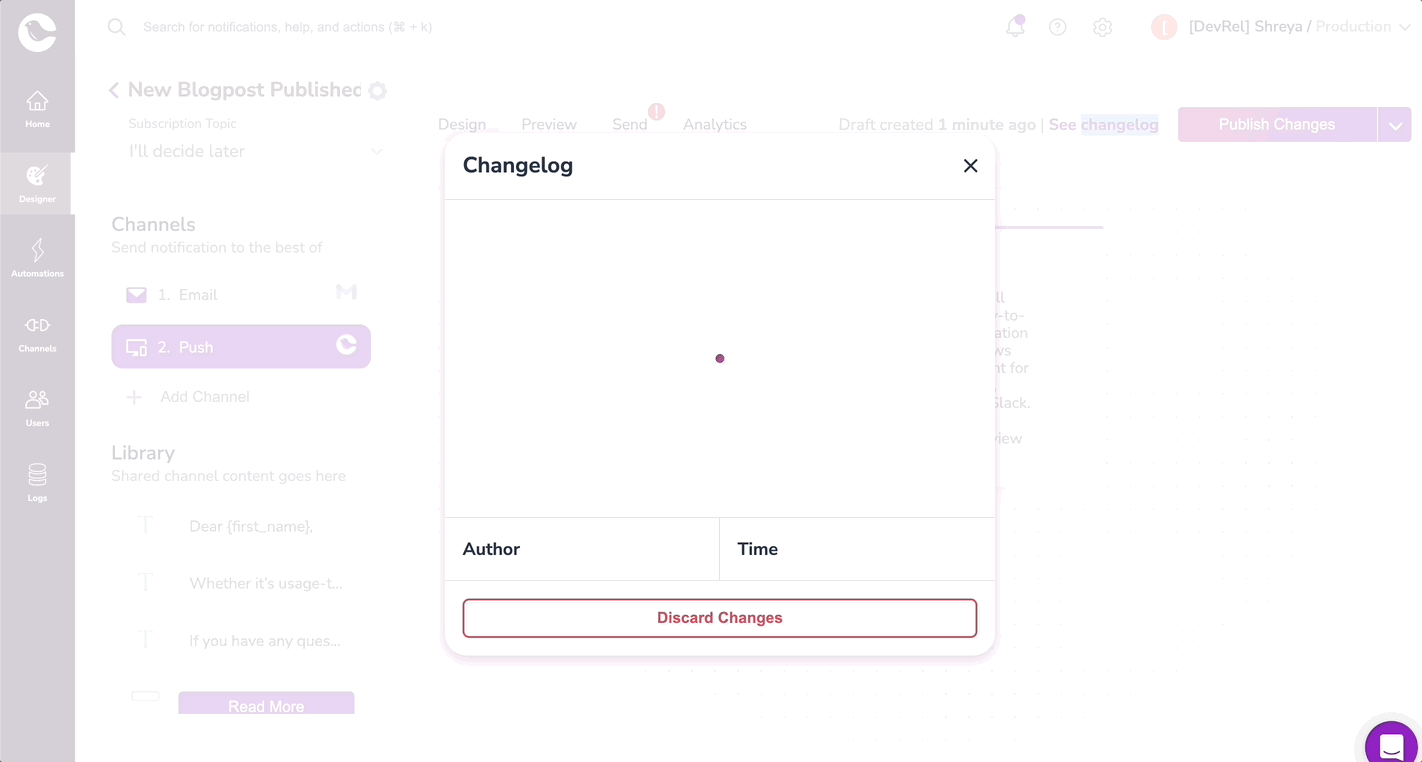Open the help menu

click(x=1058, y=27)
